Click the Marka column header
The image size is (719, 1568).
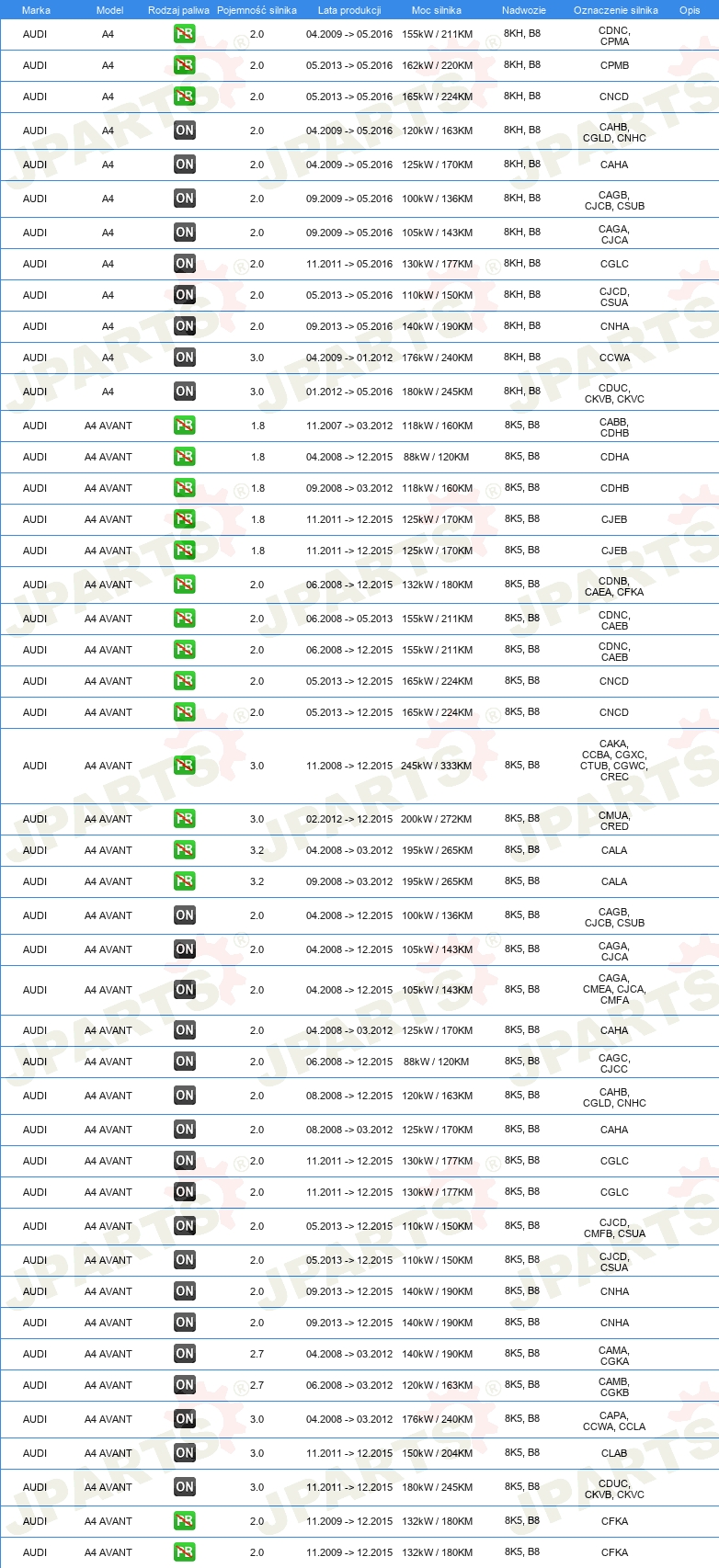point(36,10)
